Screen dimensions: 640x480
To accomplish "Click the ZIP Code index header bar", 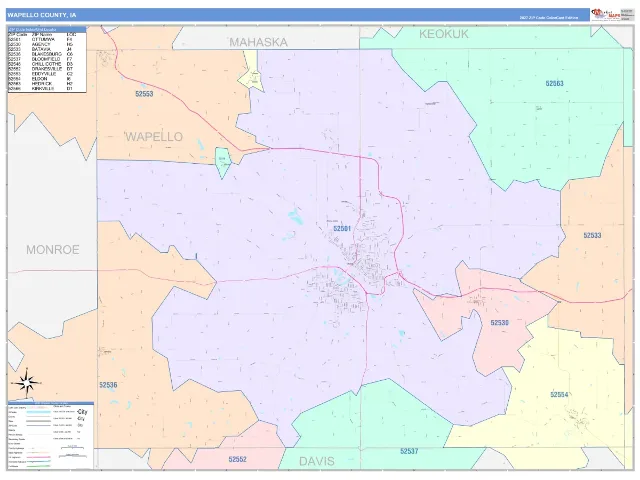I will 47,29.
